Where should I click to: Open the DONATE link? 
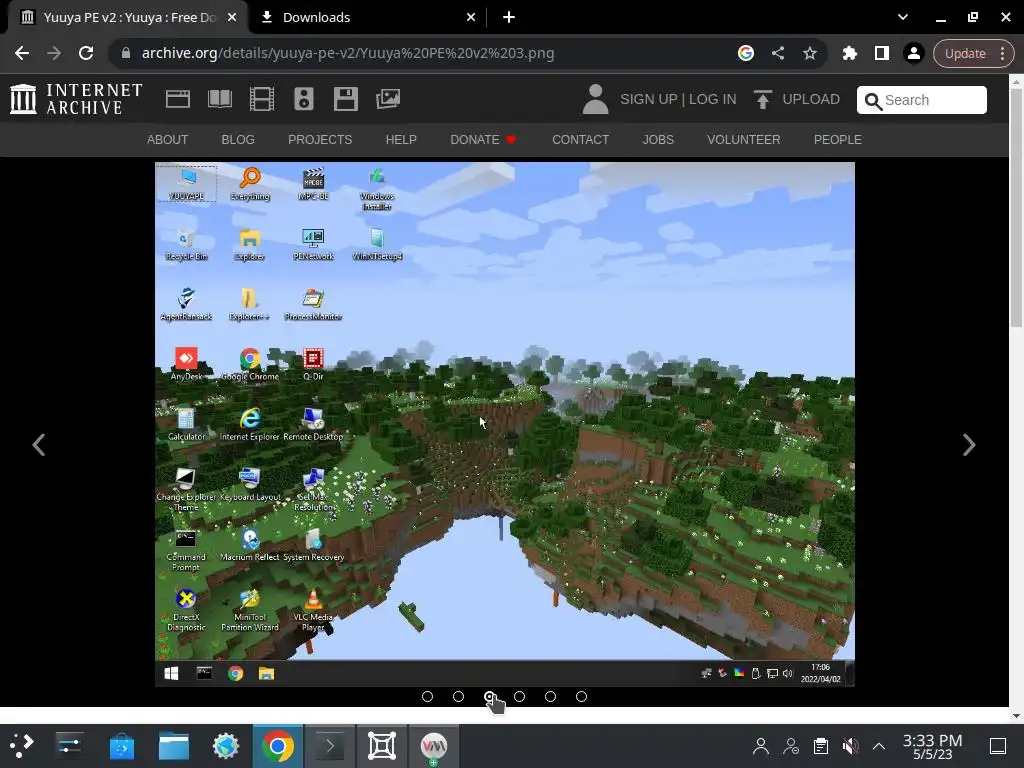point(483,140)
